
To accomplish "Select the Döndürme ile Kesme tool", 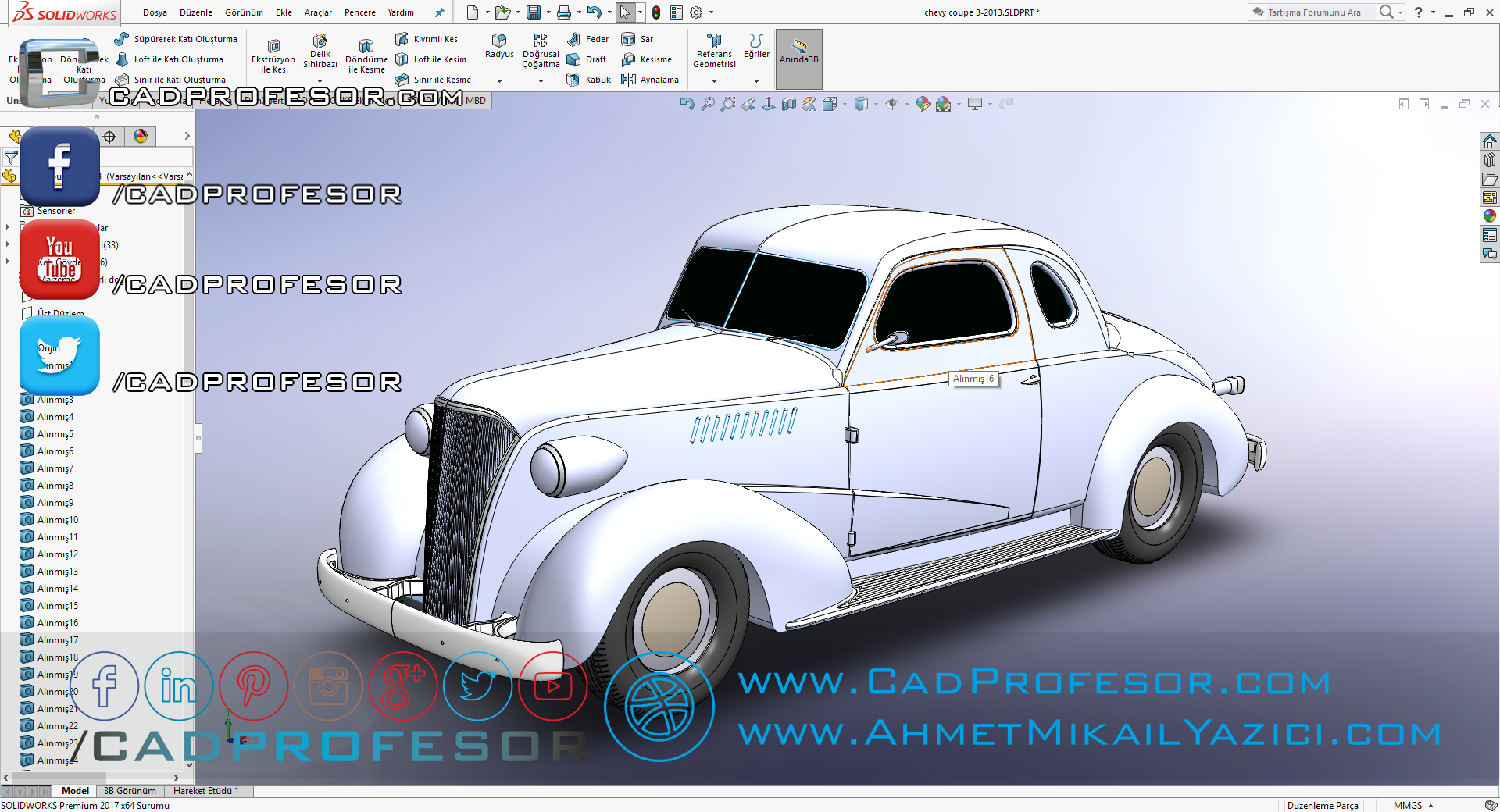I will pyautogui.click(x=366, y=56).
